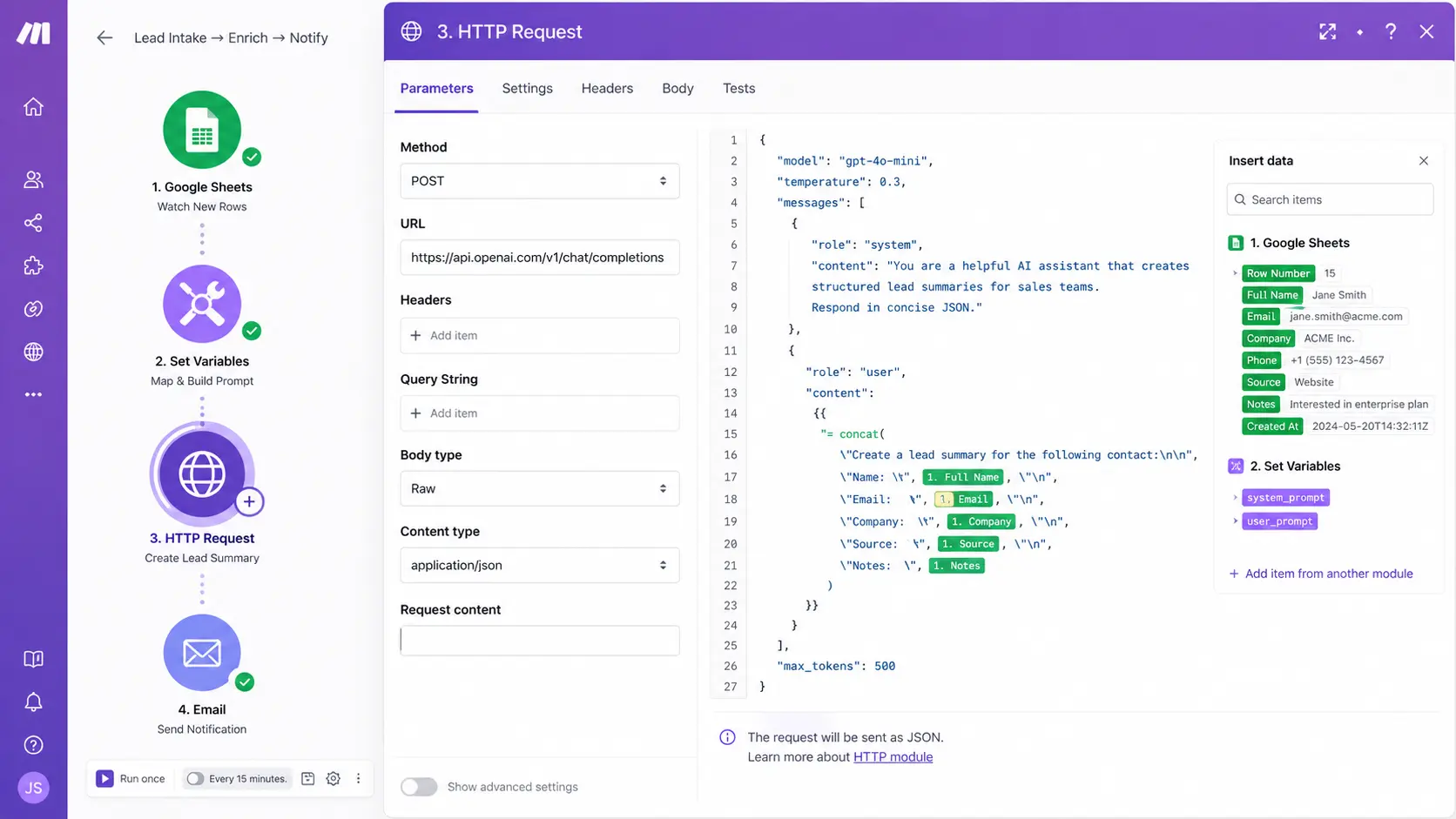The height and width of the screenshot is (819, 1456).
Task: Switch to the Tests tab
Action: pos(738,88)
